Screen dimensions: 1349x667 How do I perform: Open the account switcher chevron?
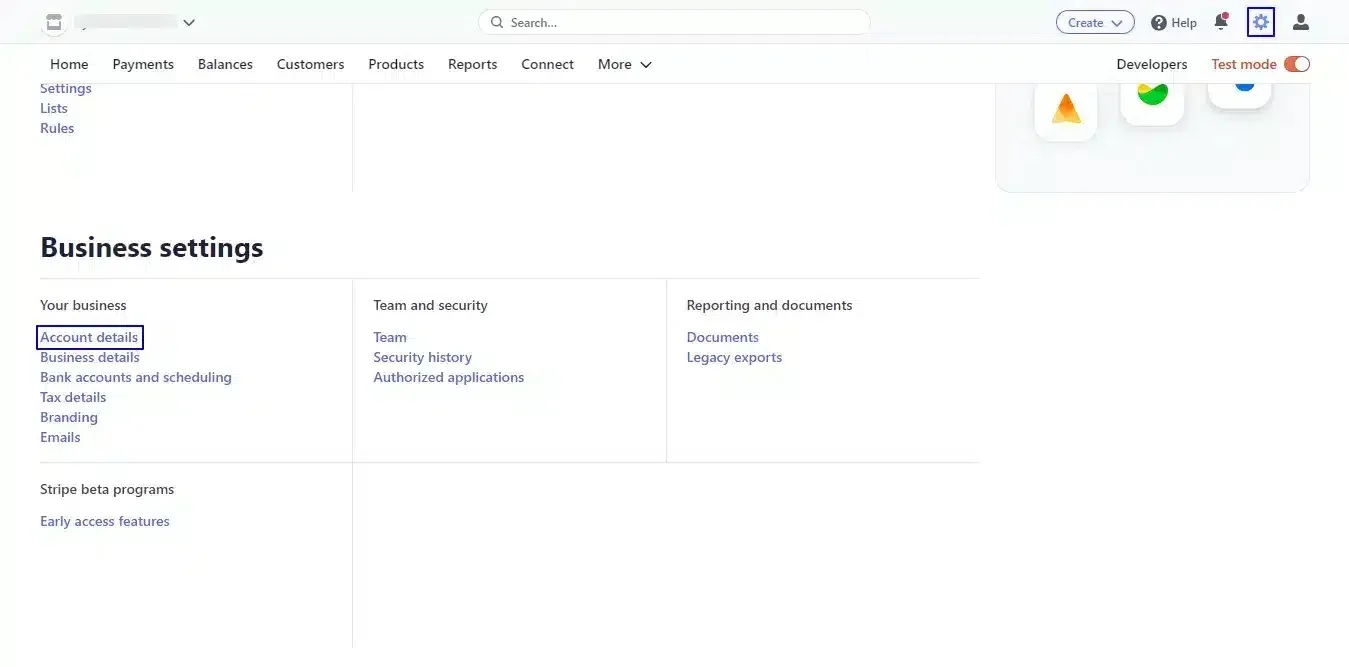188,21
